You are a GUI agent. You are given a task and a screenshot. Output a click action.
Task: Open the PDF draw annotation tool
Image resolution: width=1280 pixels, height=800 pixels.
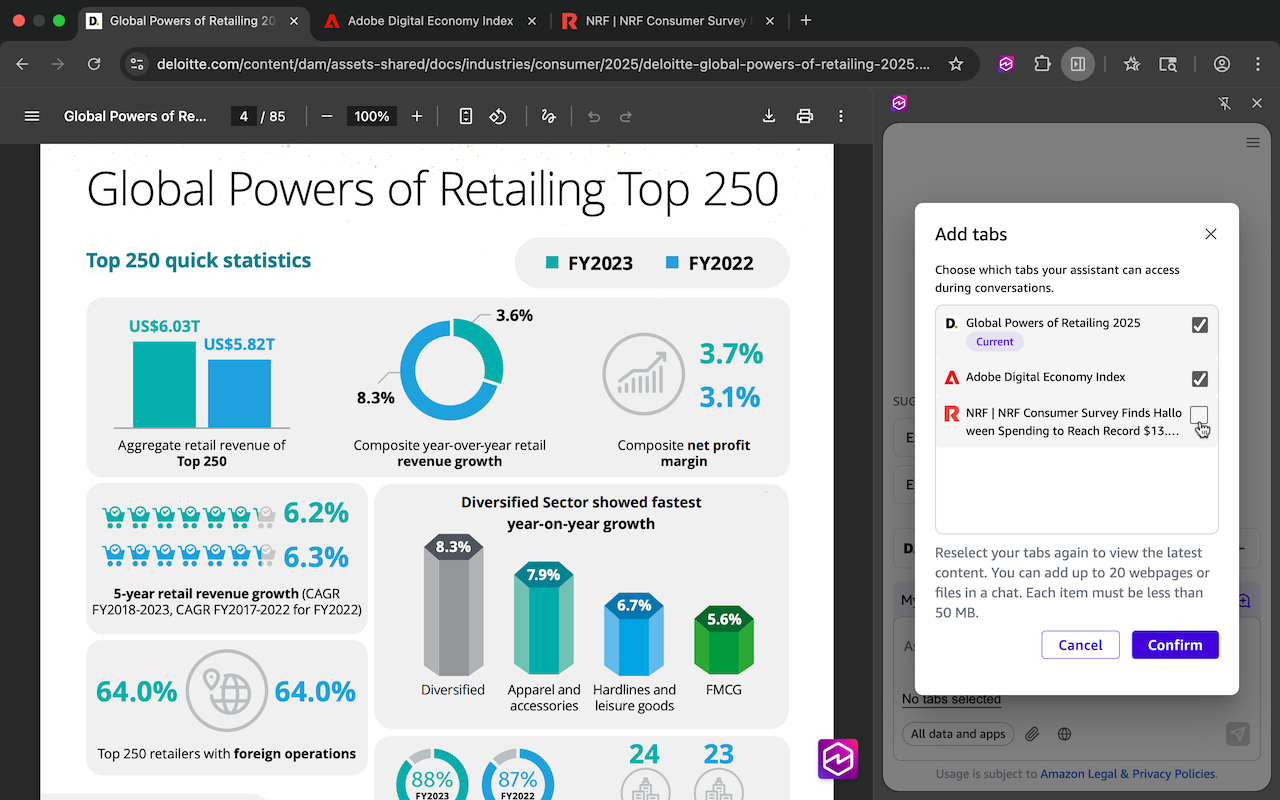[x=548, y=116]
